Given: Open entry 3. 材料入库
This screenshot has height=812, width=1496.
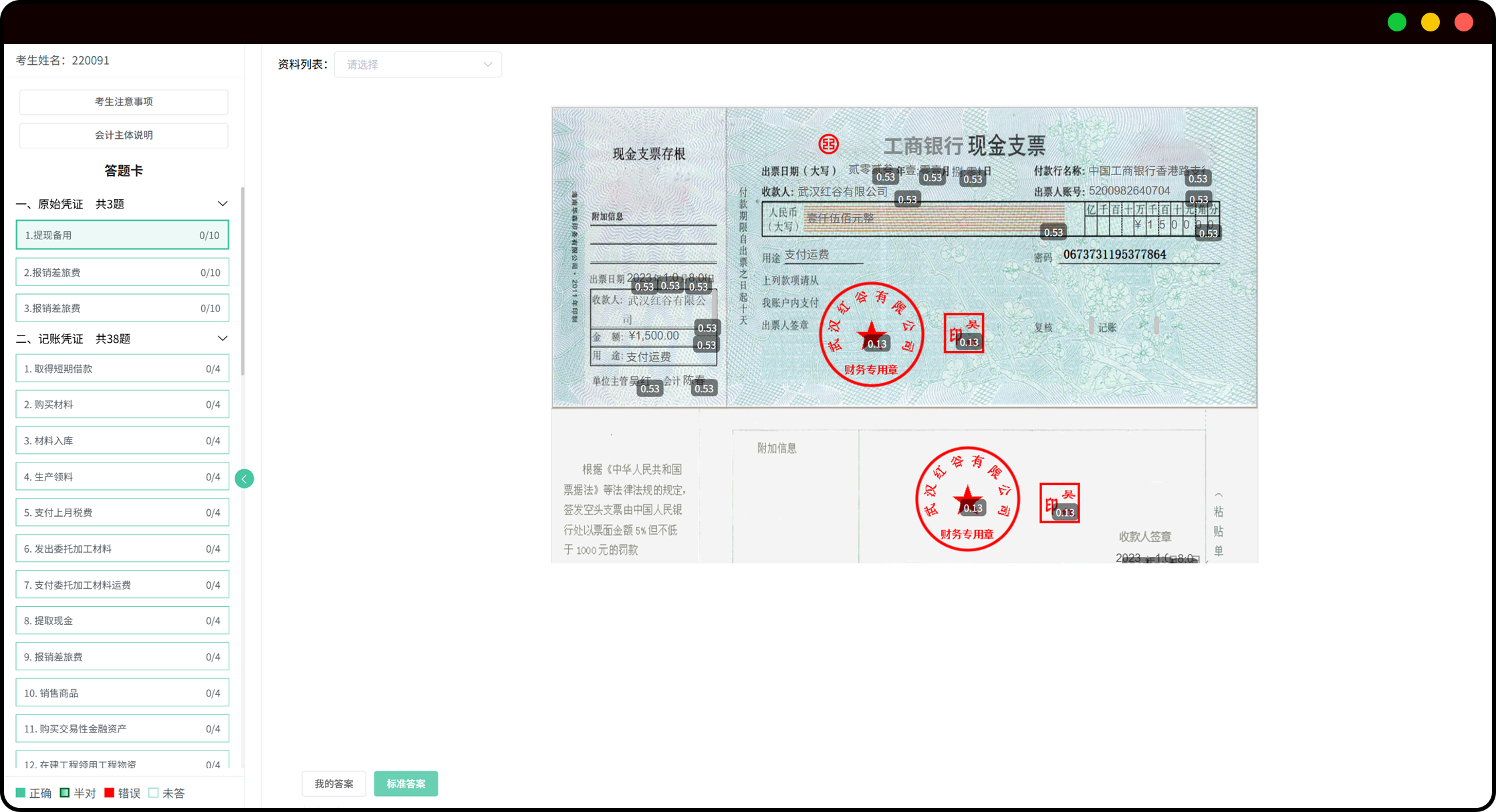Looking at the screenshot, I should coord(122,440).
